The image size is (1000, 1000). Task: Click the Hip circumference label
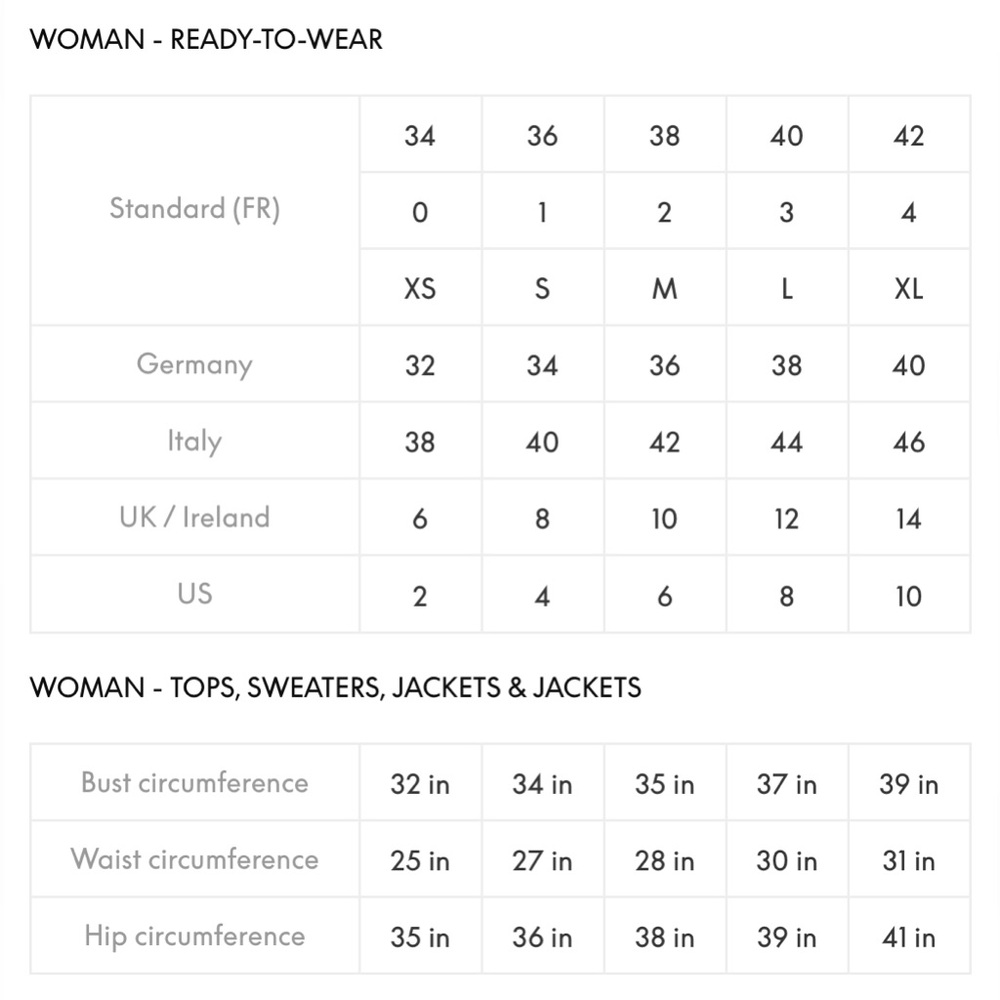[x=195, y=936]
